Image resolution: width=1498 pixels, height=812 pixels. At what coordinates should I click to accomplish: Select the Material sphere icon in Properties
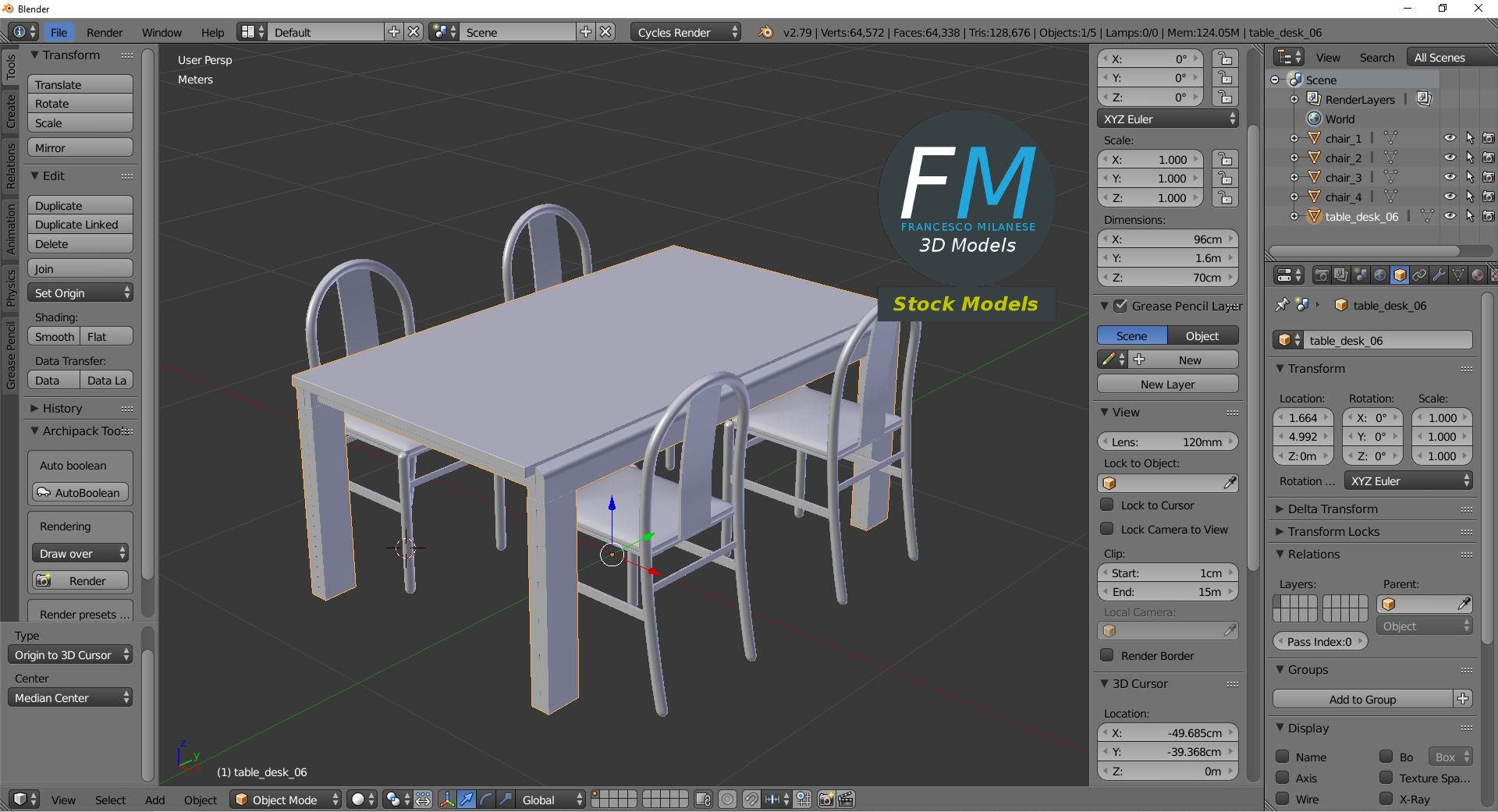(x=1477, y=275)
